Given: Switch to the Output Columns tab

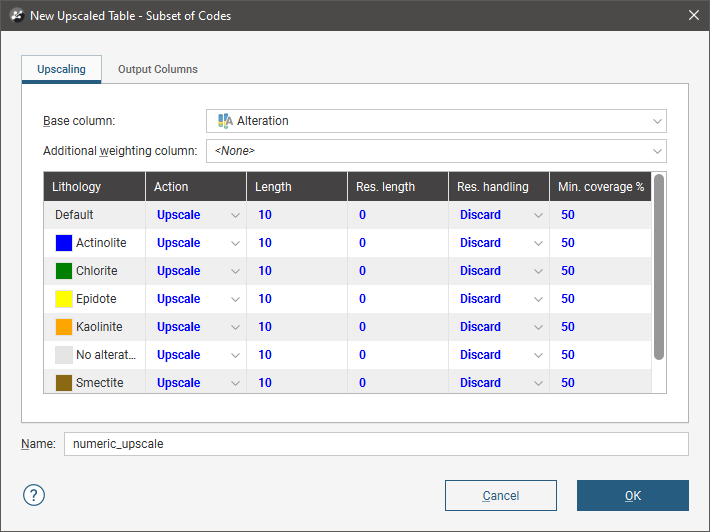Looking at the screenshot, I should 158,70.
